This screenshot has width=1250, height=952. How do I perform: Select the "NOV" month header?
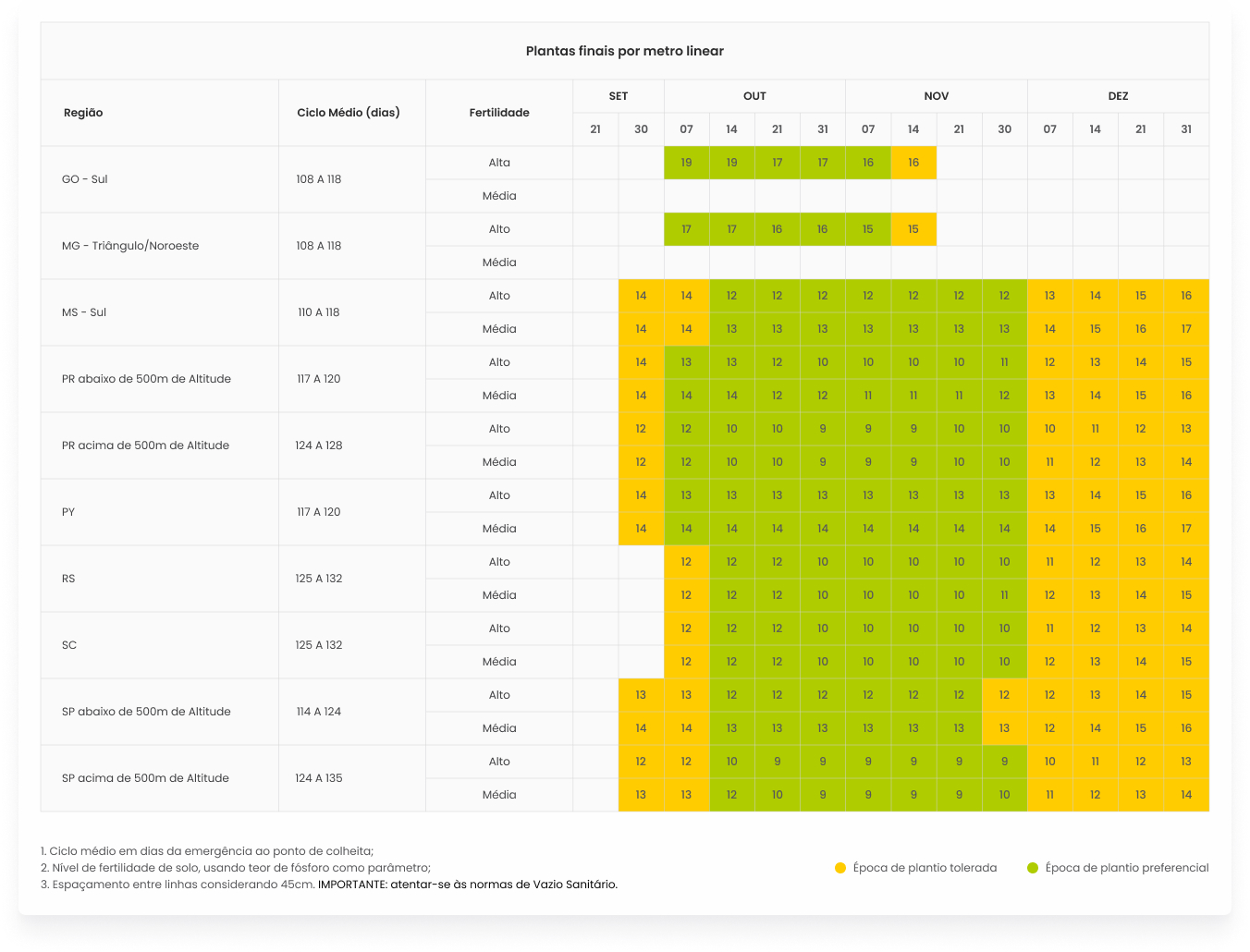pos(936,96)
